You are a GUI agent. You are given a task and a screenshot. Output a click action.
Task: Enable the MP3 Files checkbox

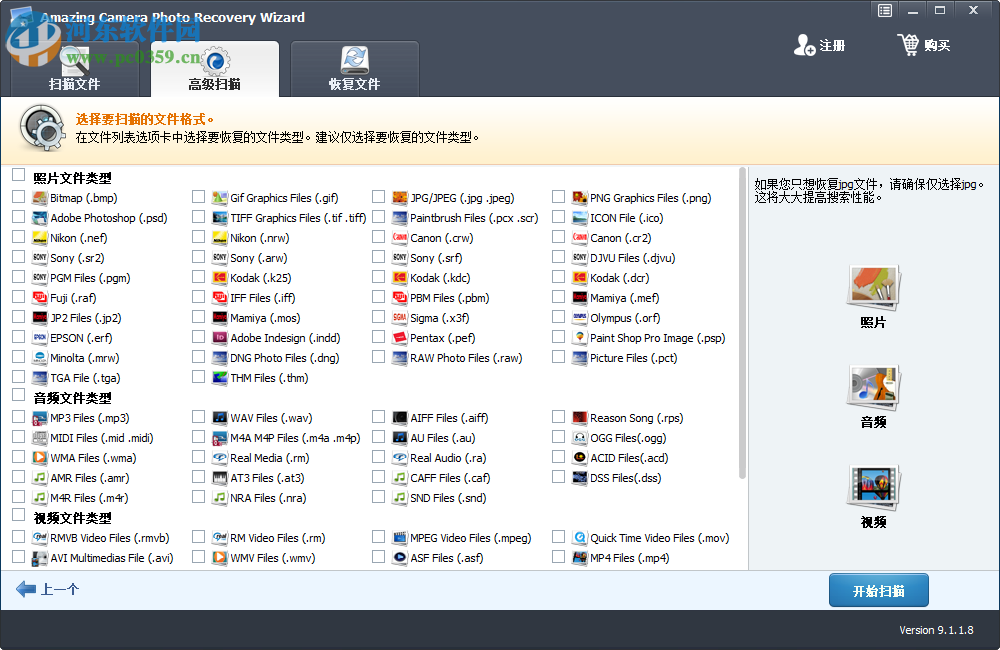(x=16, y=417)
